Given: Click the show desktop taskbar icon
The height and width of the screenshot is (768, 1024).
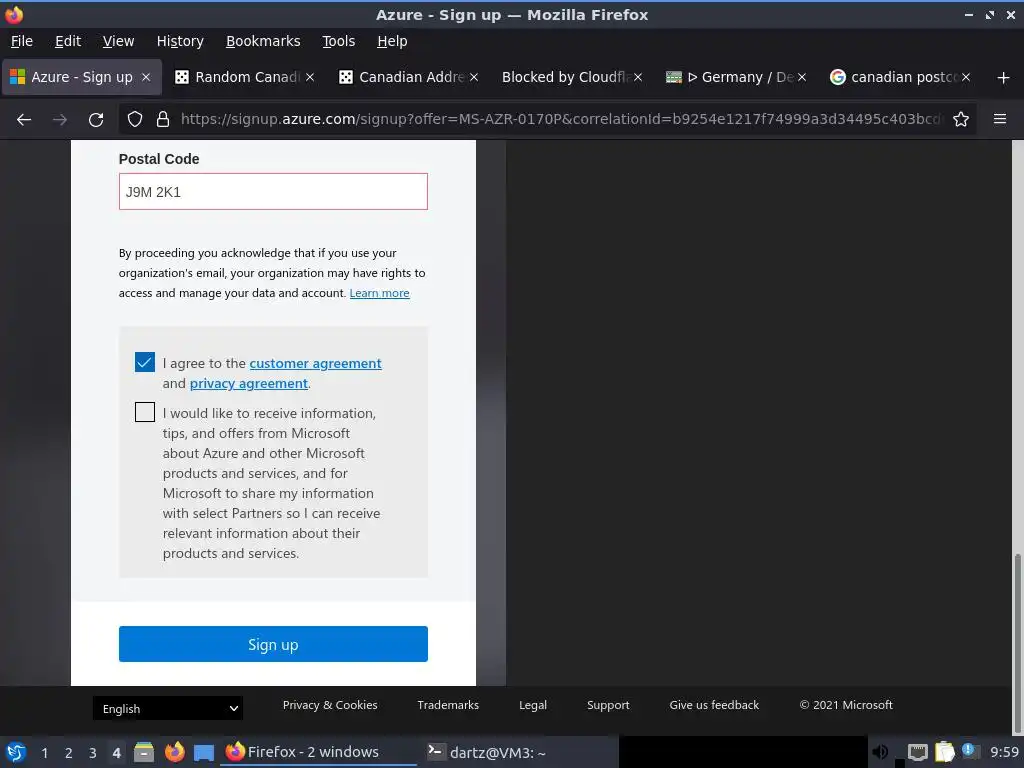Looking at the screenshot, I should coord(204,752).
